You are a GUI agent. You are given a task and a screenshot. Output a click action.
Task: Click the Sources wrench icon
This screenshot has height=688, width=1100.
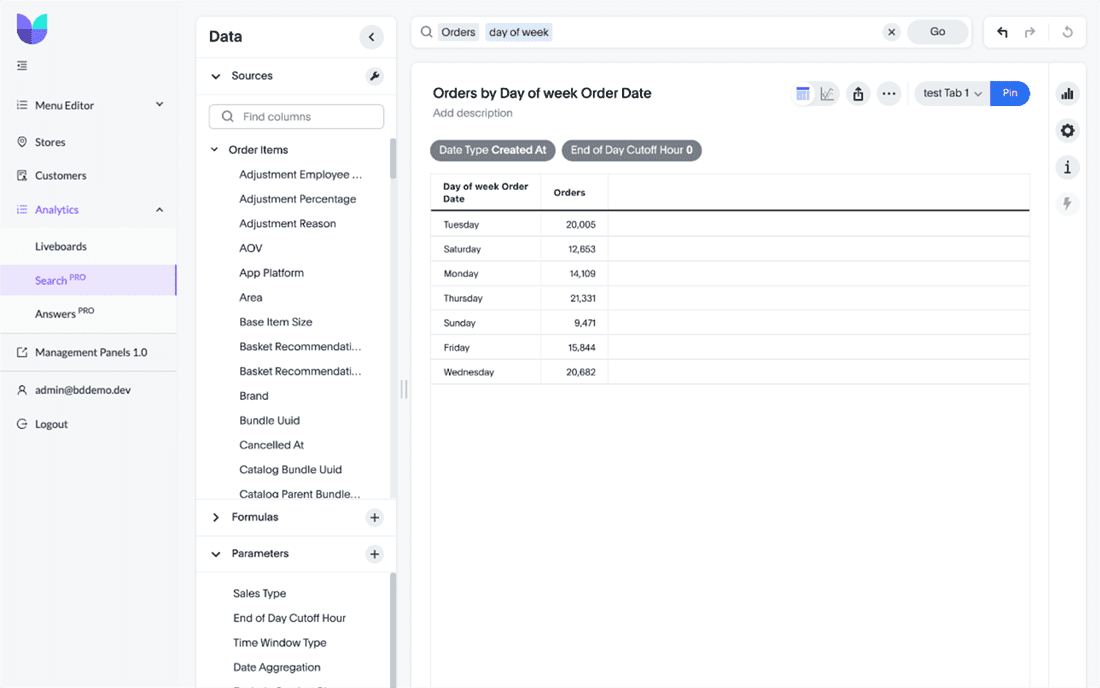374,76
